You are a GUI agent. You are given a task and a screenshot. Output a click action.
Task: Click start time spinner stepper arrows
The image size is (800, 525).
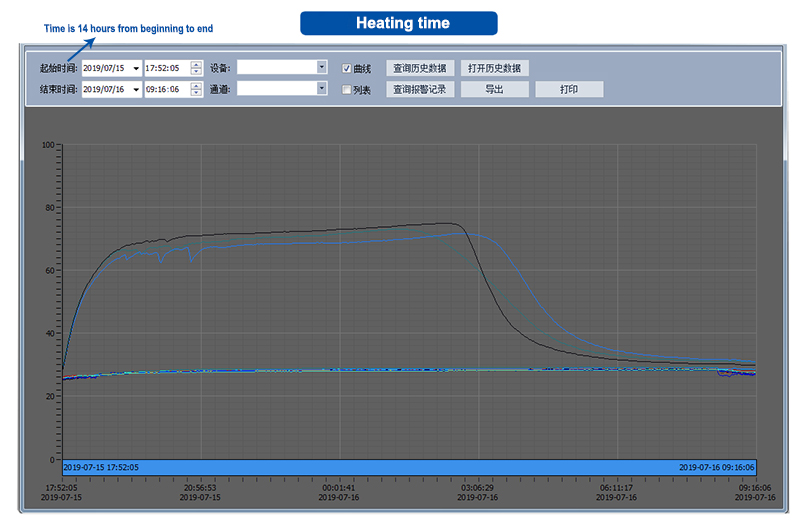click(196, 68)
